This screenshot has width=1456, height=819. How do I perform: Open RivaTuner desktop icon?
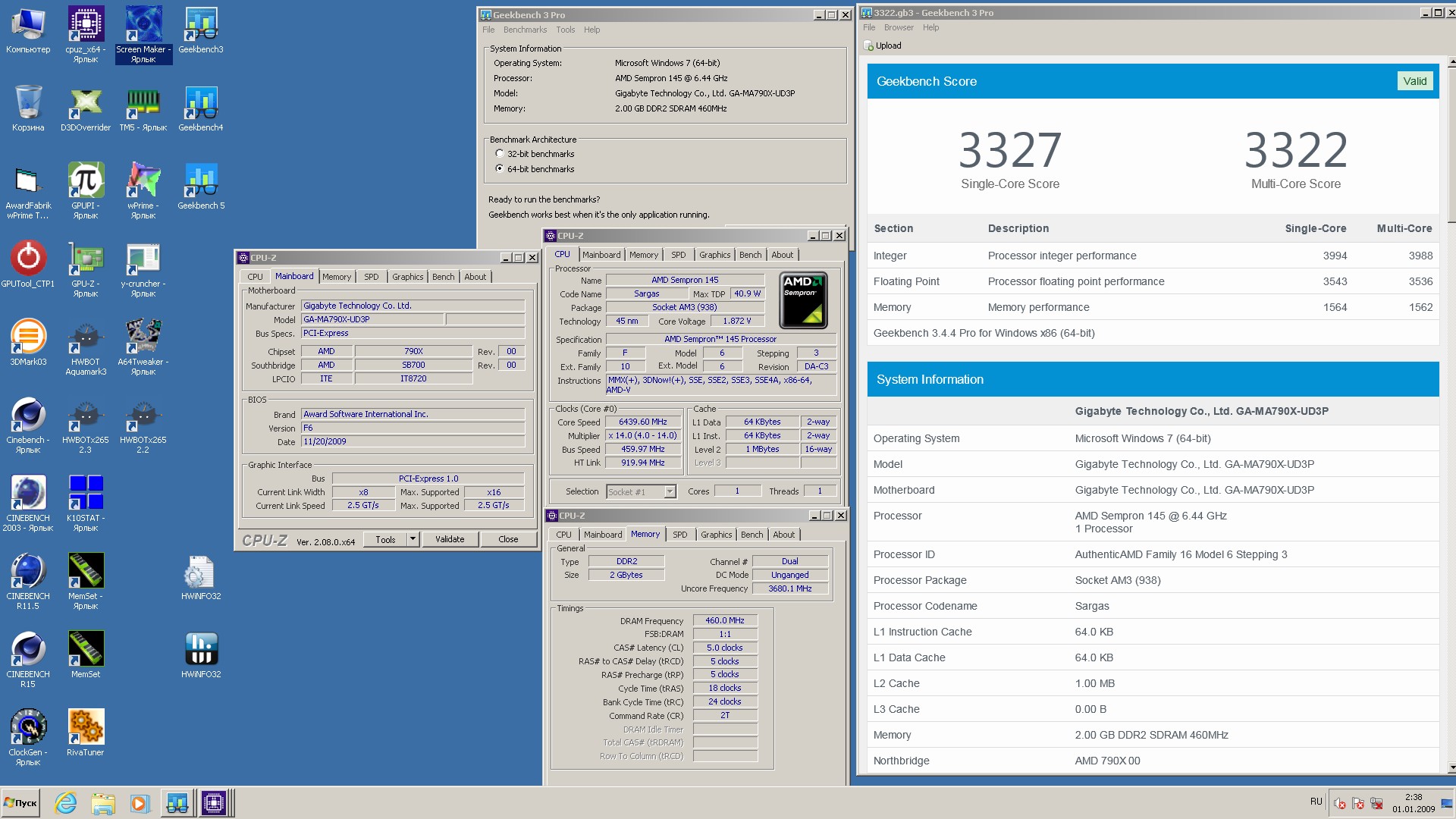86,733
